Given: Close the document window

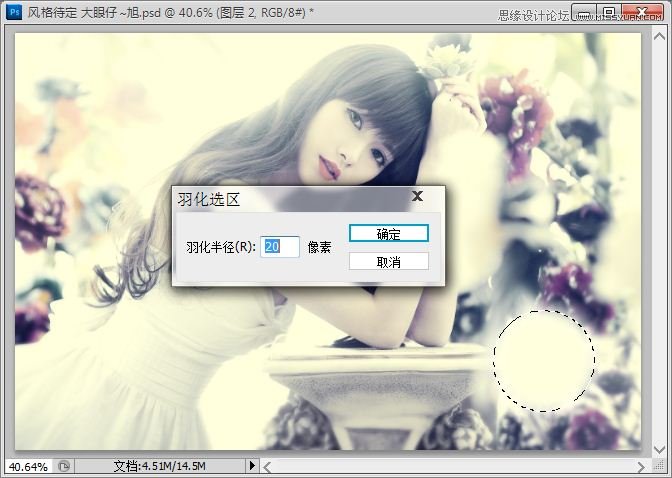Looking at the screenshot, I should [x=642, y=13].
